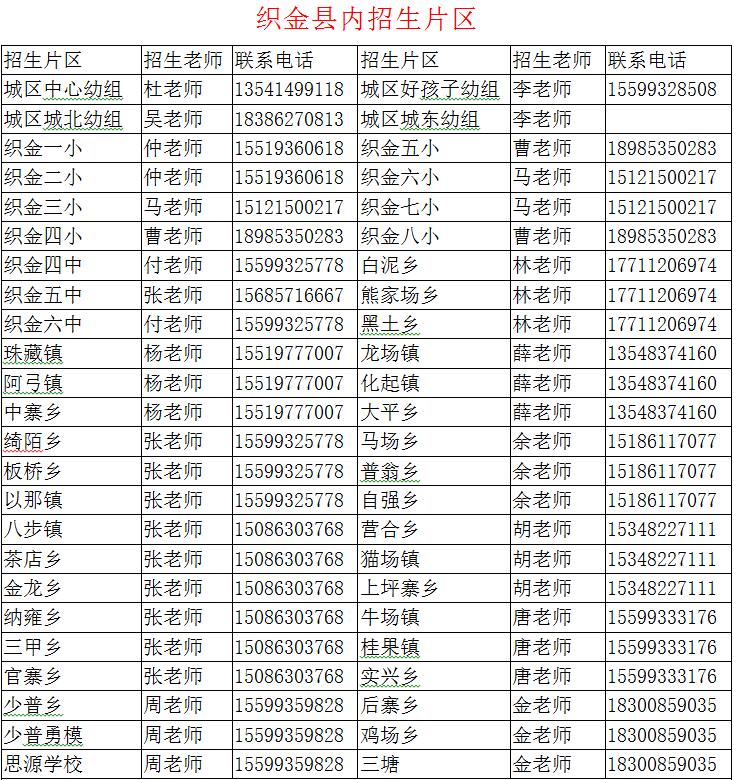Viewport: 734px width, 780px height.
Task: Click the teacher name in the 三塘 row
Action: point(542,764)
